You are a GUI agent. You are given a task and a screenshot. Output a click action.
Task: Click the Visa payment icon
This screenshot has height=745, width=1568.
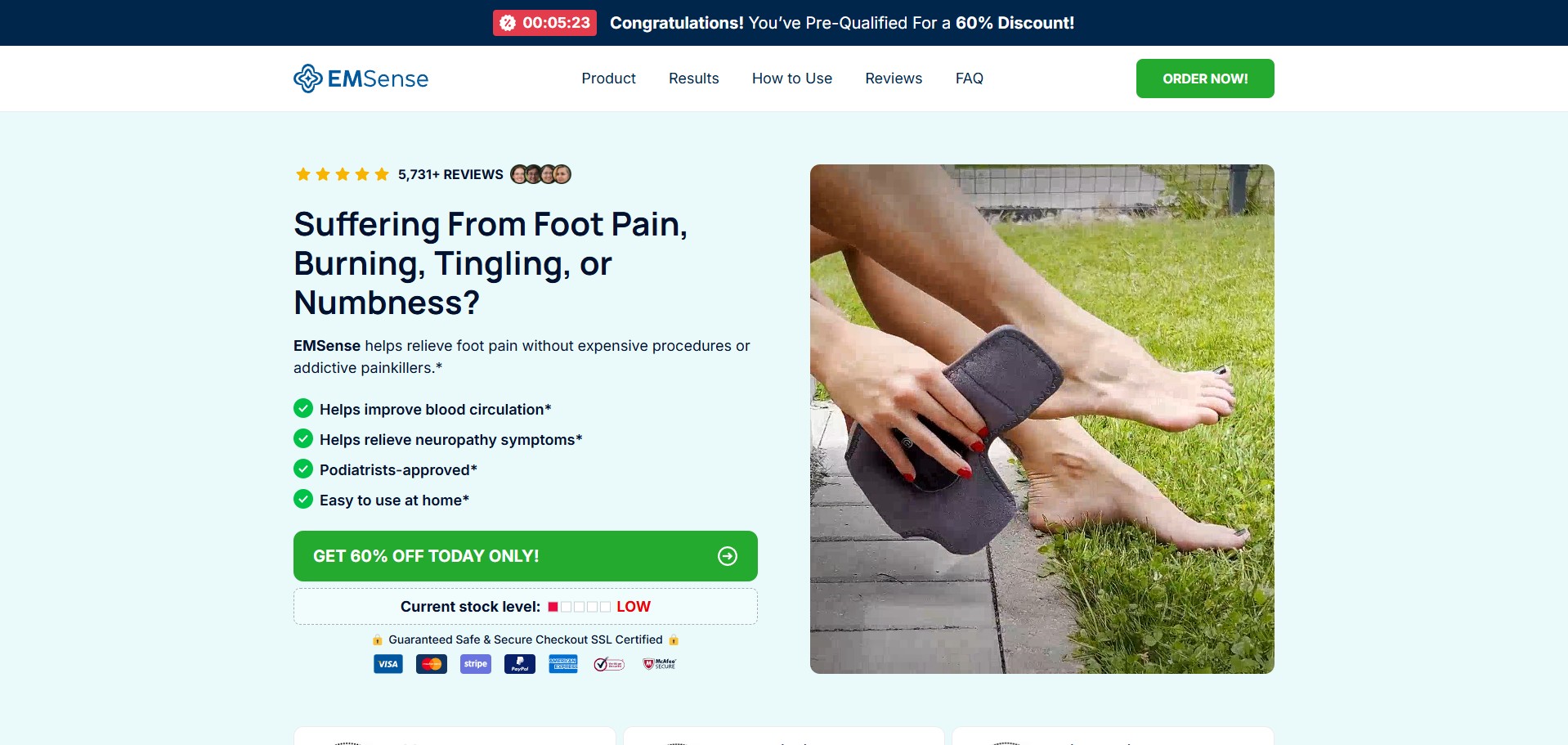(x=388, y=664)
